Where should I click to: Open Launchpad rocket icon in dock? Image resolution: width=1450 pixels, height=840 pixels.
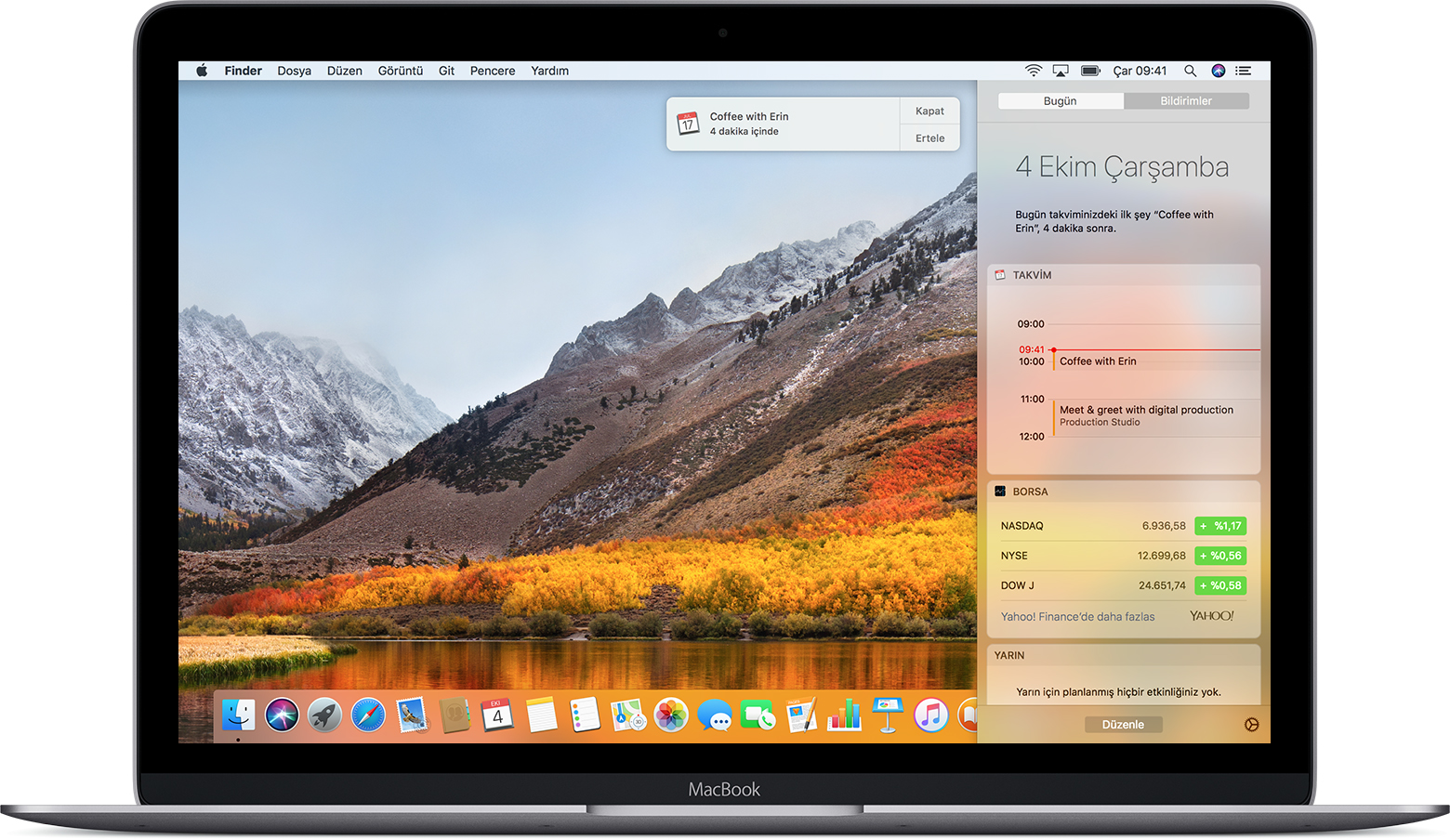click(x=325, y=715)
